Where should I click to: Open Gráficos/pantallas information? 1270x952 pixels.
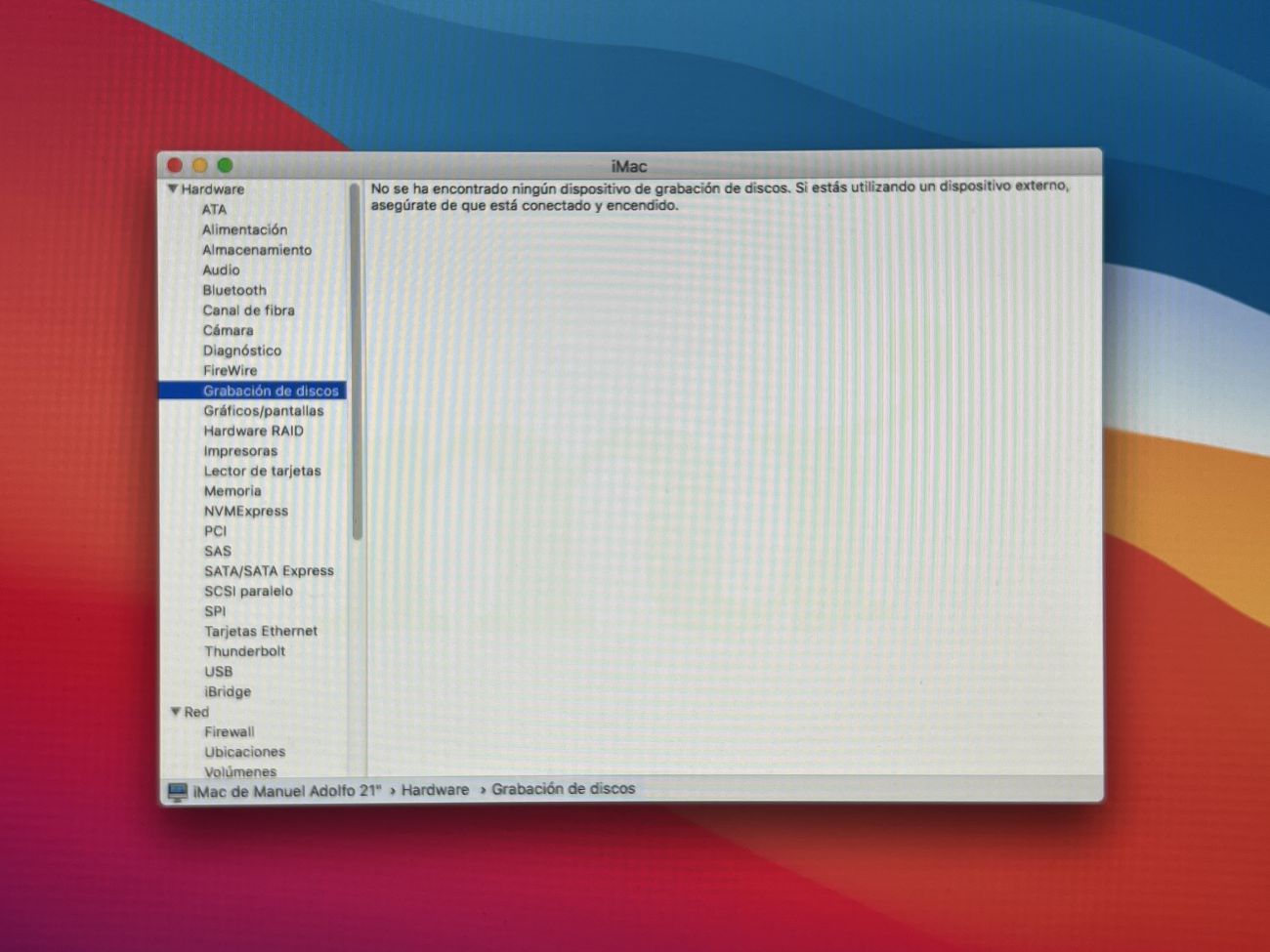264,411
